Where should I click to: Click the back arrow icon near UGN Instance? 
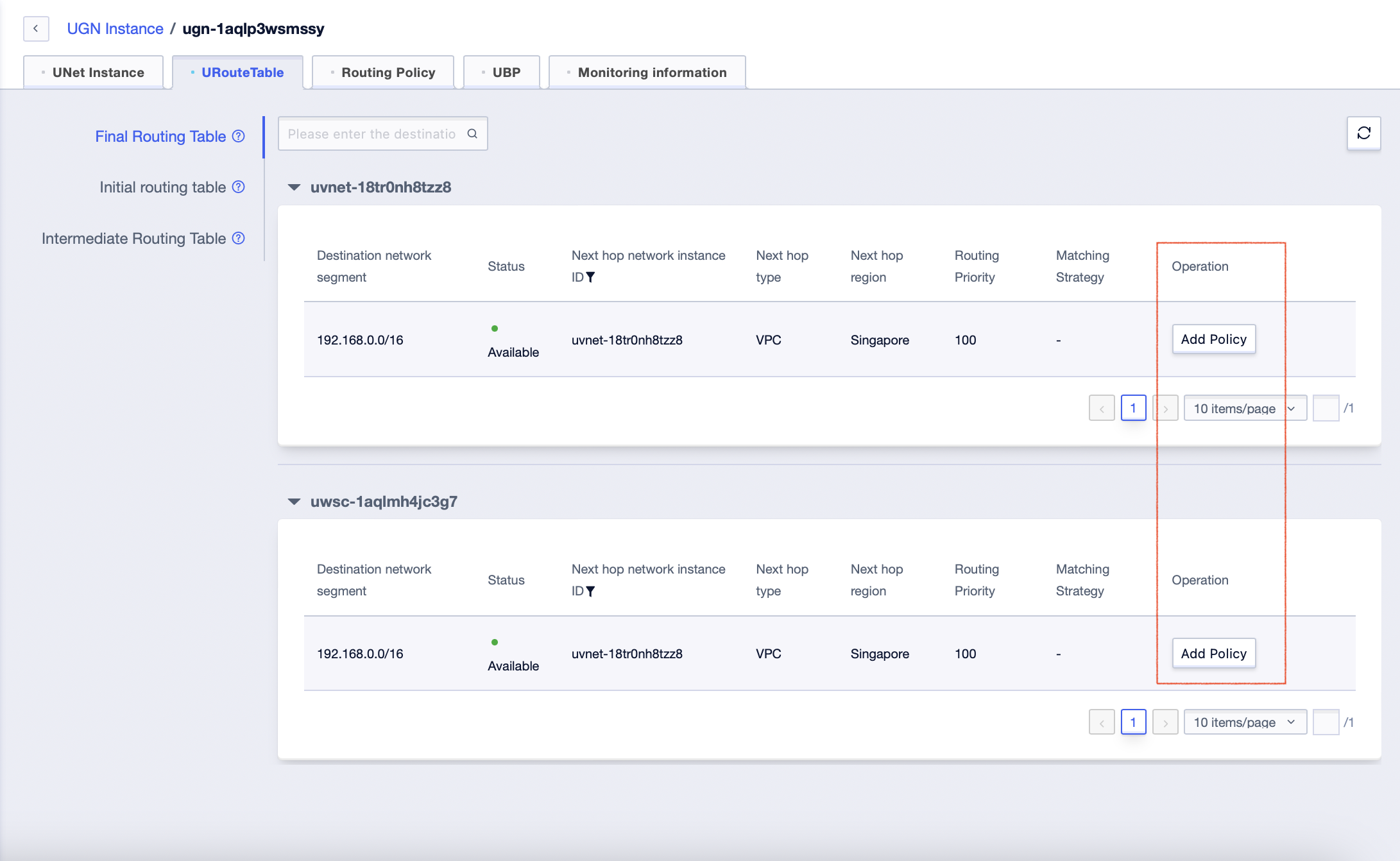36,28
